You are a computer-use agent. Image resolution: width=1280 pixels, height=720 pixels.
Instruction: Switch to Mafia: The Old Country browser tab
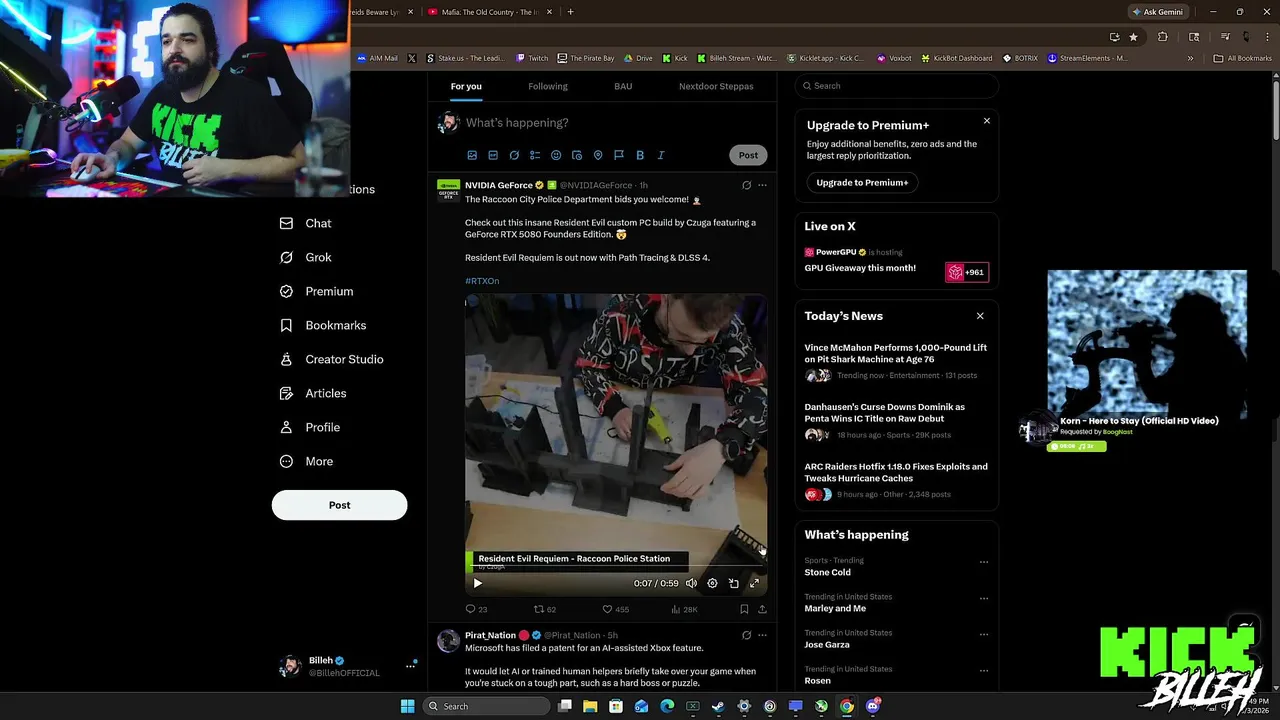point(488,12)
